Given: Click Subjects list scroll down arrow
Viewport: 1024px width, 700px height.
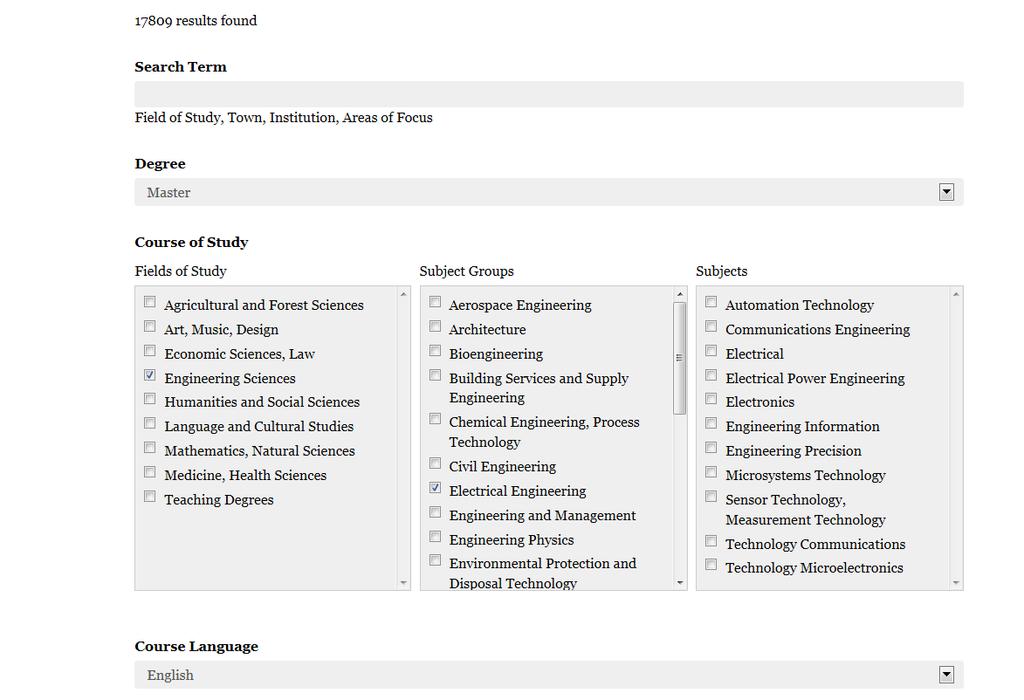Looking at the screenshot, I should (956, 582).
